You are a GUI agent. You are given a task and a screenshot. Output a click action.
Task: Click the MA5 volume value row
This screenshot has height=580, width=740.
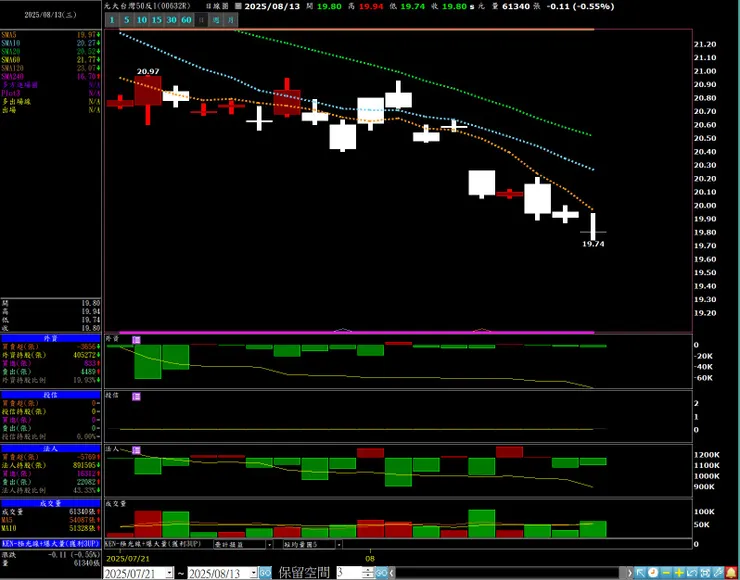point(50,520)
